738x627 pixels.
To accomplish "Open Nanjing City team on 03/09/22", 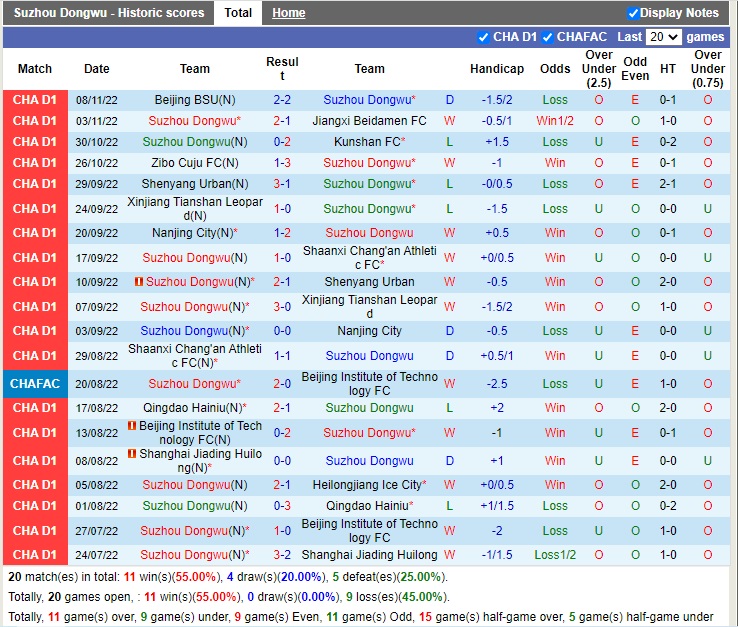I will (369, 331).
